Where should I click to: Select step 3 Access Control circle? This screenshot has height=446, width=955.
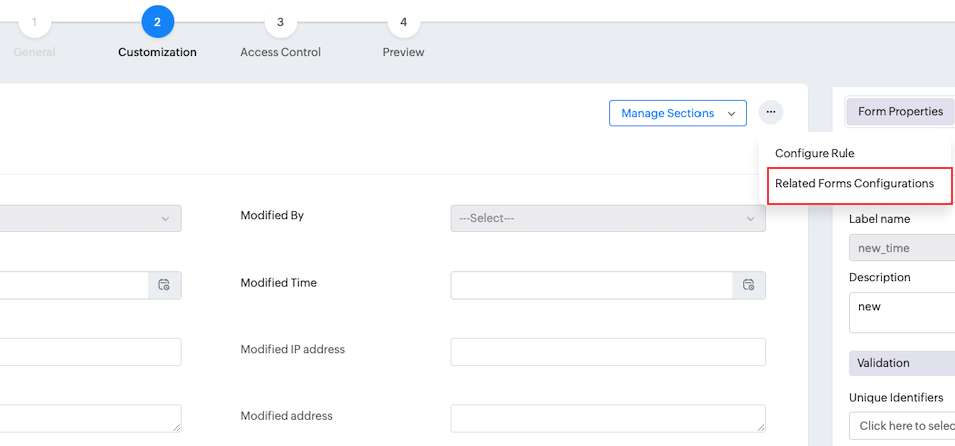(280, 22)
